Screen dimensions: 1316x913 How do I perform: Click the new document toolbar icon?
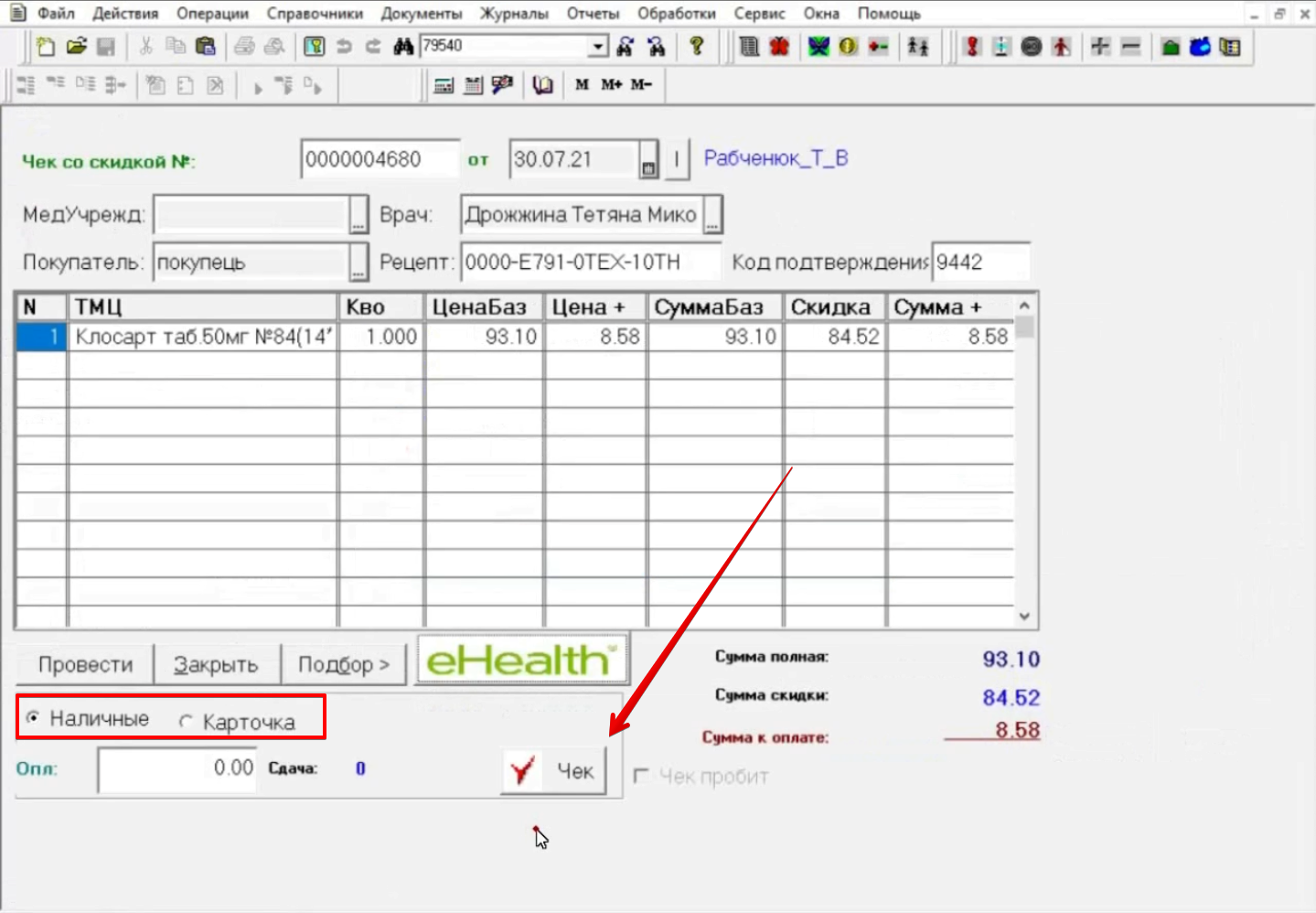[45, 47]
